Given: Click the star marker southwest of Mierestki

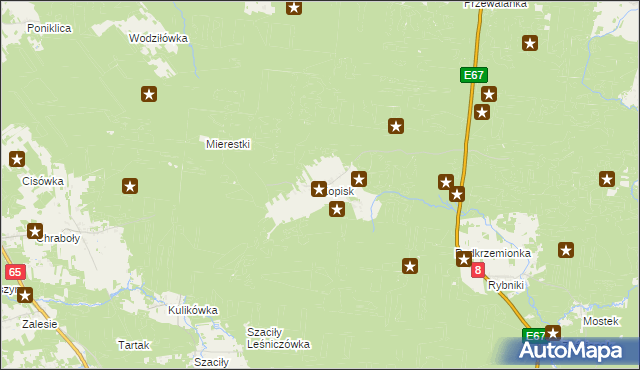Looking at the screenshot, I should click(x=130, y=186).
